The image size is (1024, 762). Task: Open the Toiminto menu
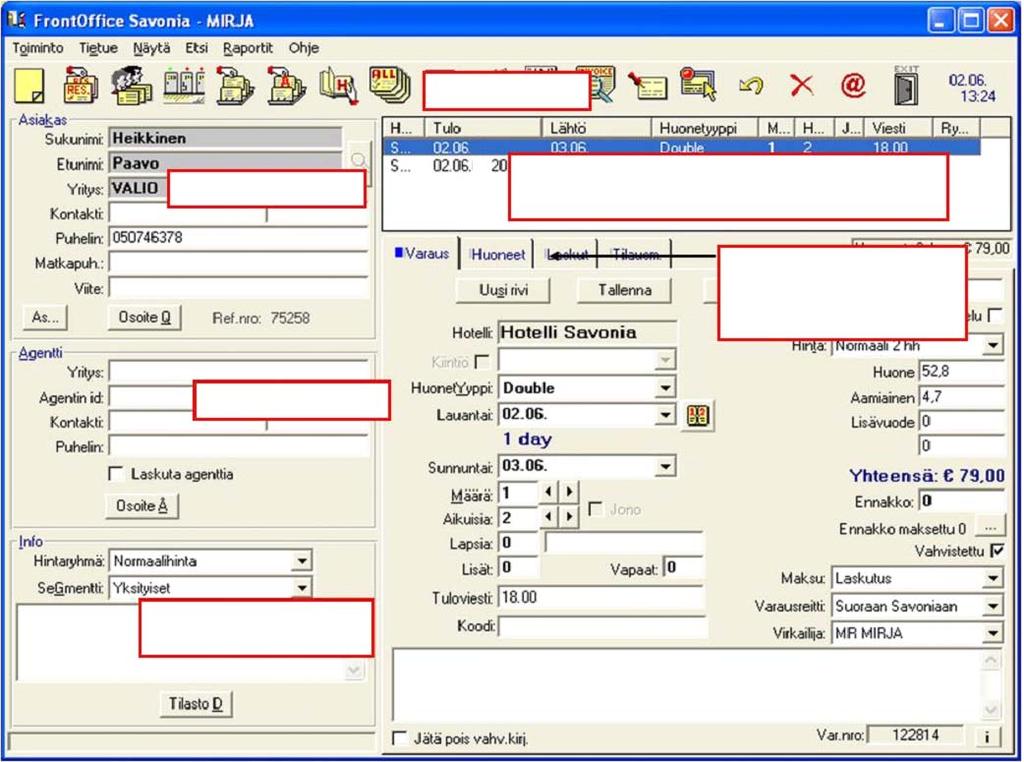click(x=38, y=48)
